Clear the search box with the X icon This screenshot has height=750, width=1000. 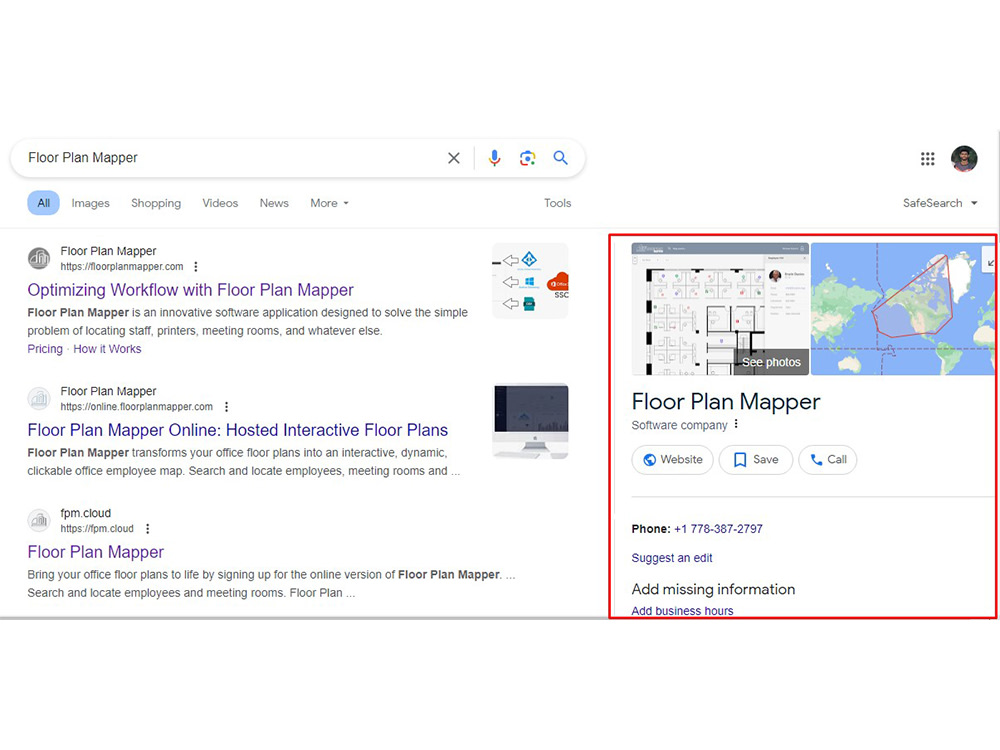(x=453, y=158)
